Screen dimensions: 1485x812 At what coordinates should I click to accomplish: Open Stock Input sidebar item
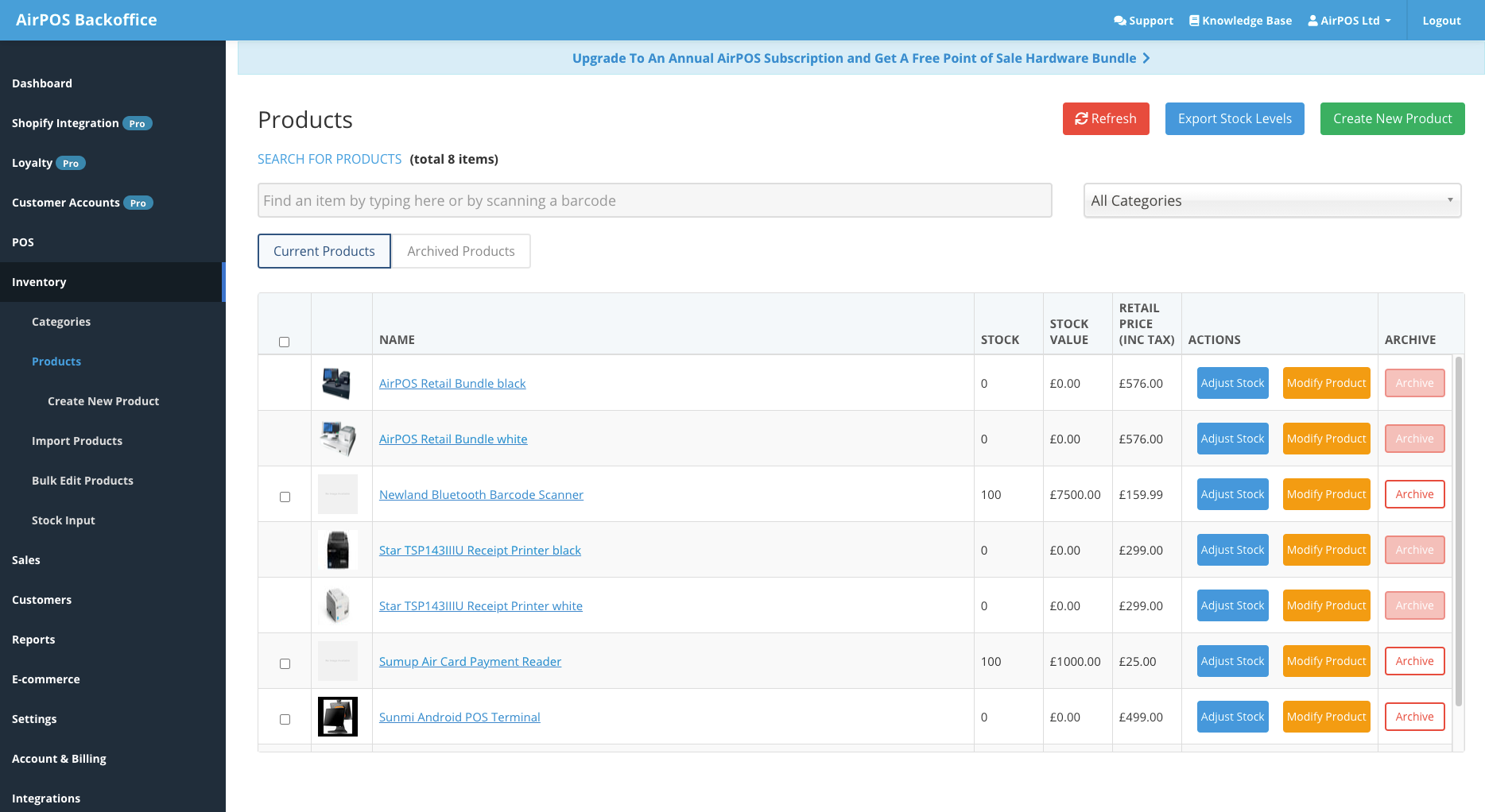[64, 520]
